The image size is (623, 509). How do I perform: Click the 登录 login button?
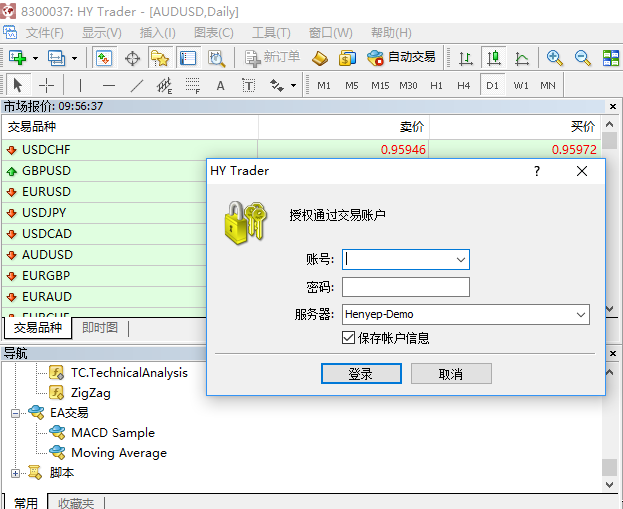(x=361, y=374)
